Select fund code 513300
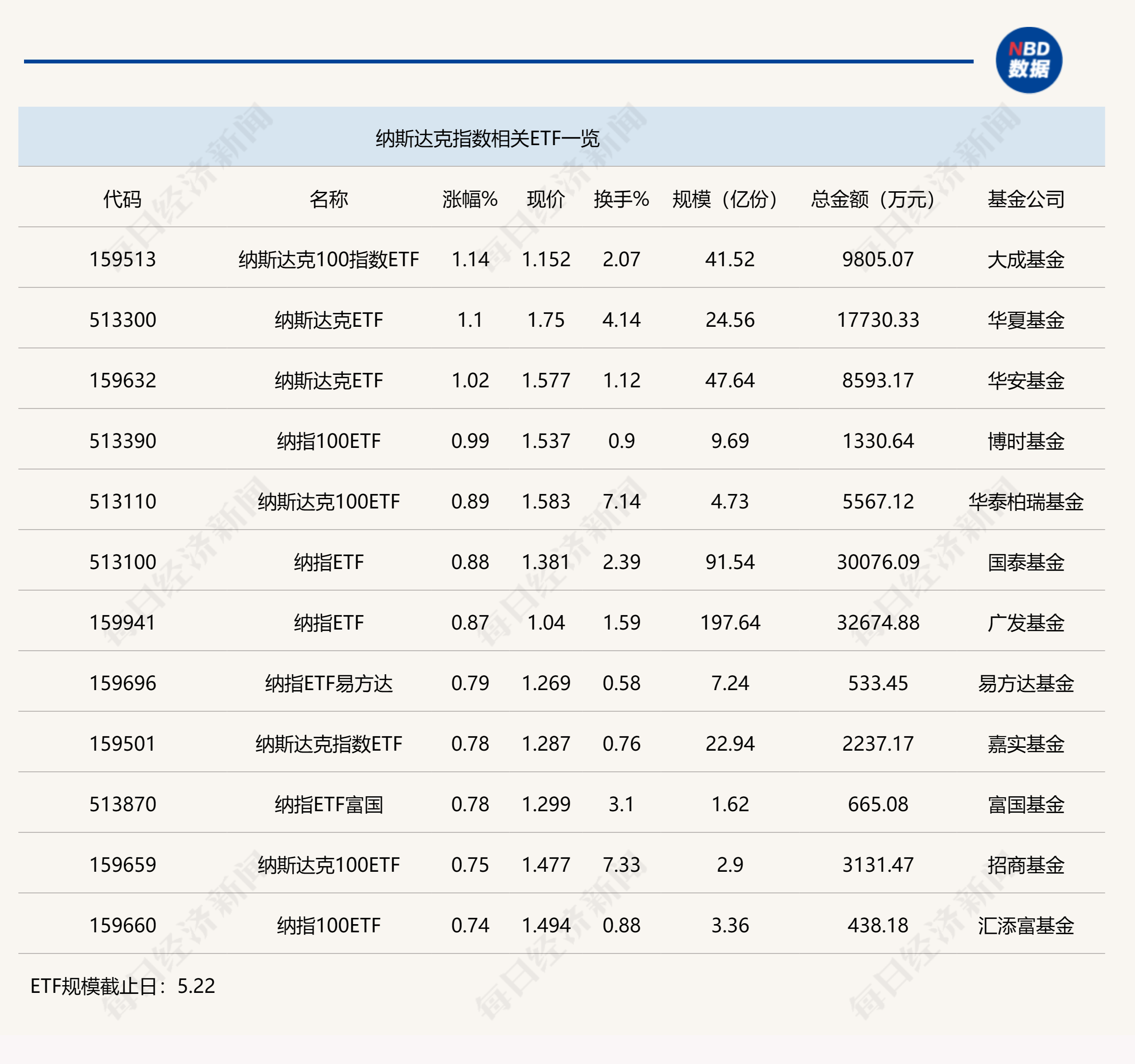1135x1064 pixels. coord(122,320)
